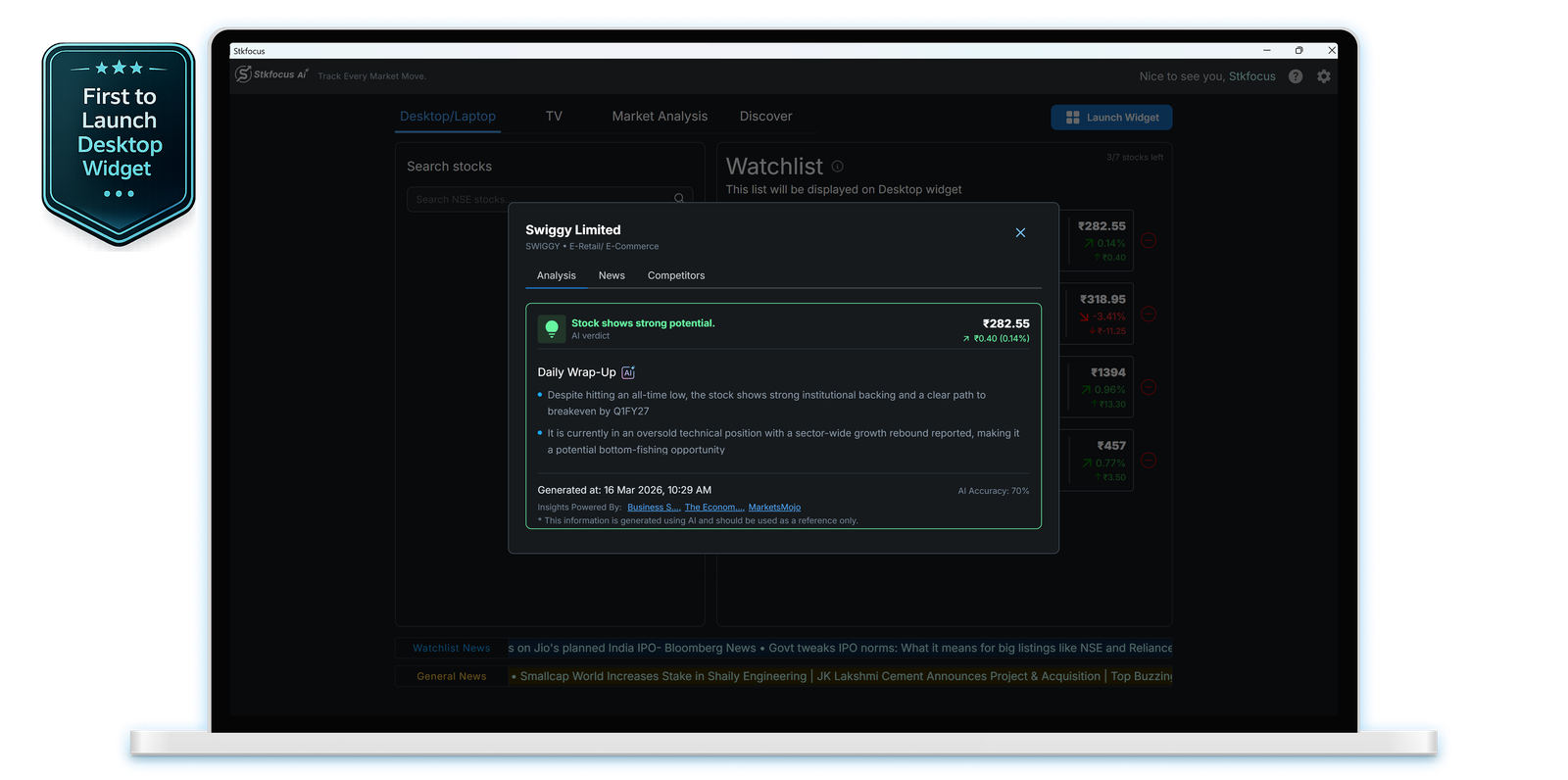Click the lightbulb AI verdict icon
Screen dimensions: 1568x780
coord(552,328)
